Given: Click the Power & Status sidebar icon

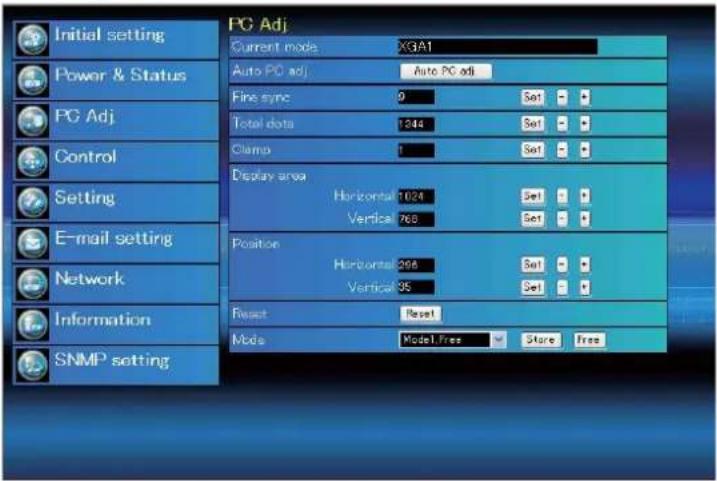Looking at the screenshot, I should point(32,80).
